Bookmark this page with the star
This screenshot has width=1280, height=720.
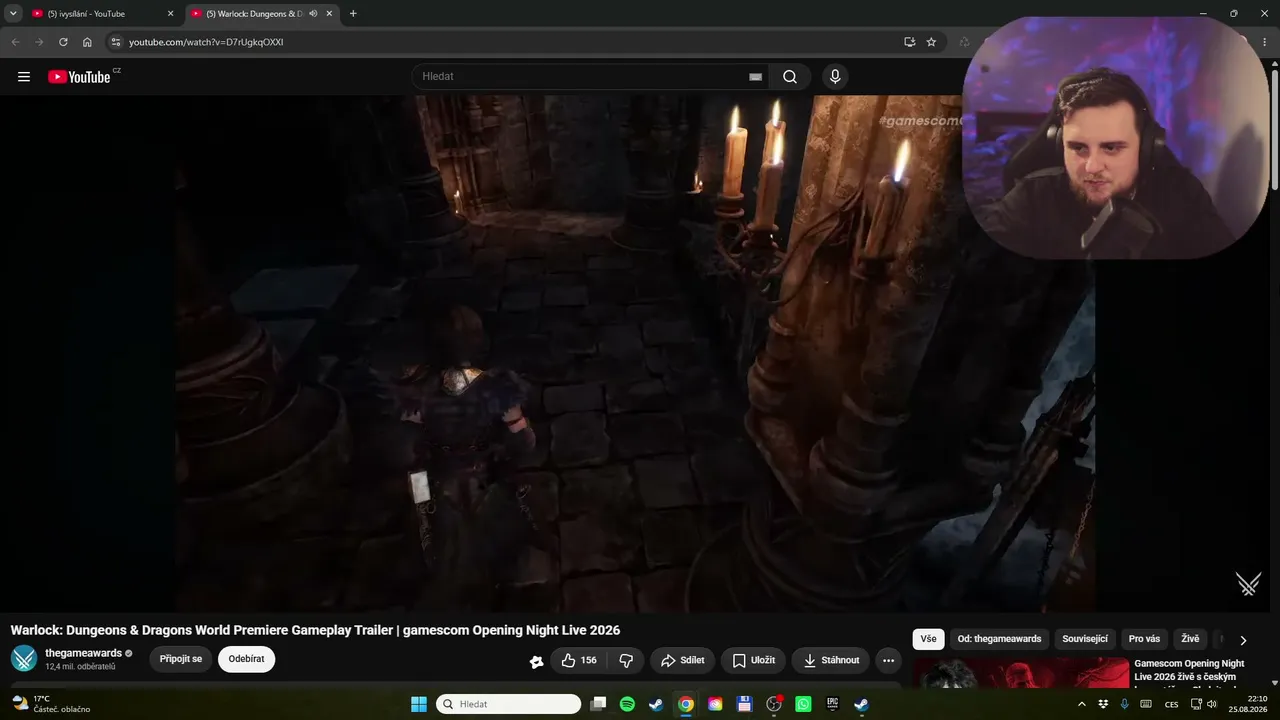[931, 42]
